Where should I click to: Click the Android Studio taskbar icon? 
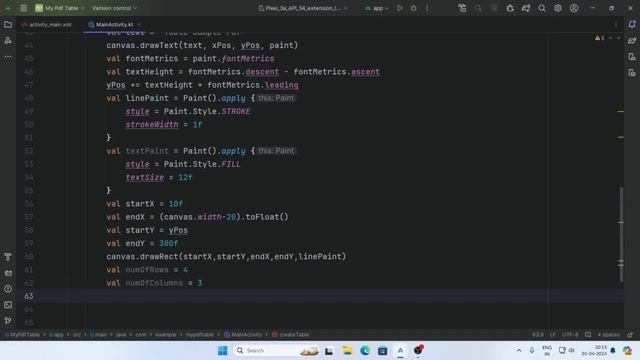[400, 350]
